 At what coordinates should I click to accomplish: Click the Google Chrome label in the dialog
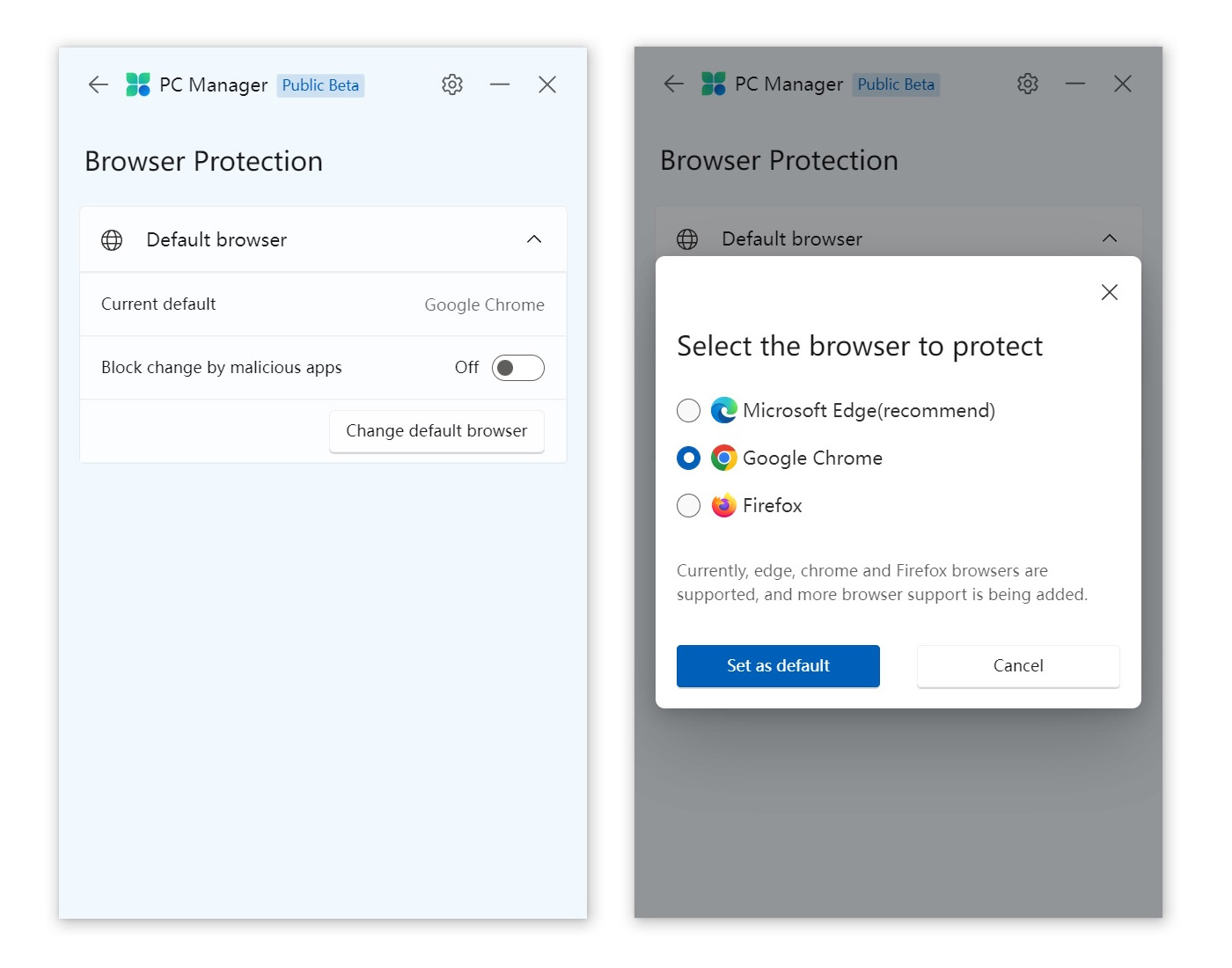tap(812, 458)
